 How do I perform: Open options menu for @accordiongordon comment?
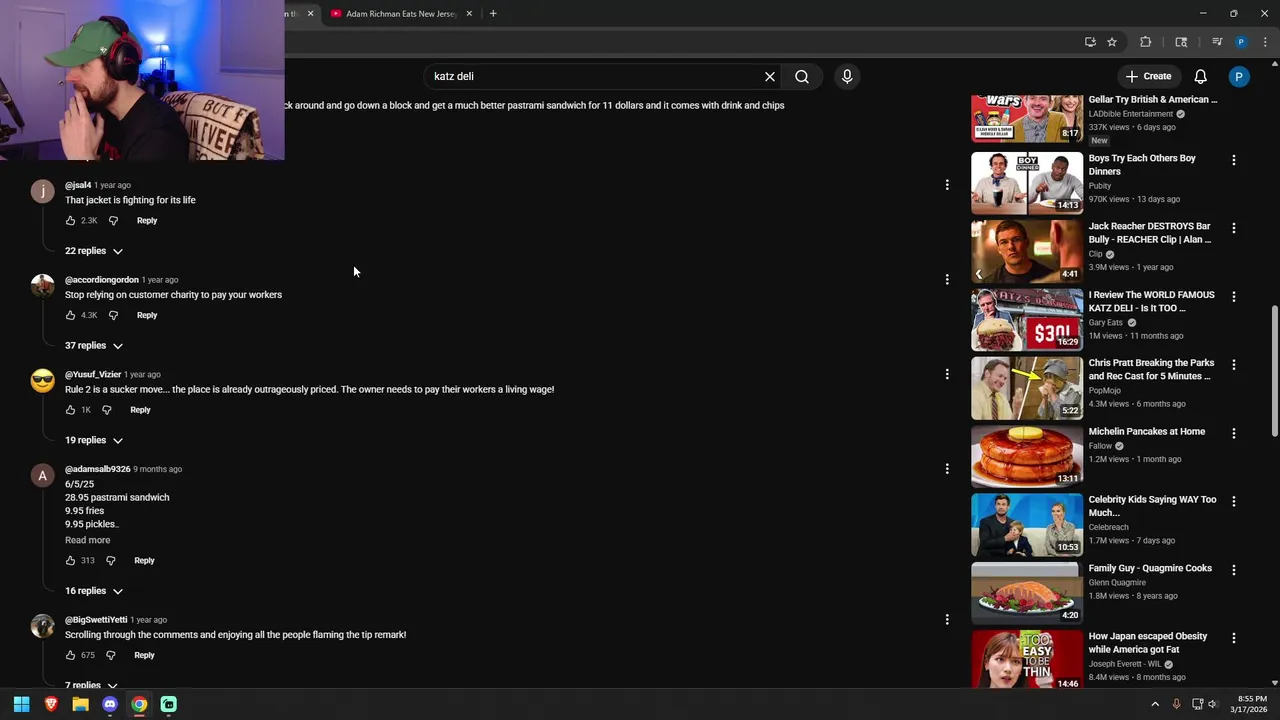coord(947,280)
